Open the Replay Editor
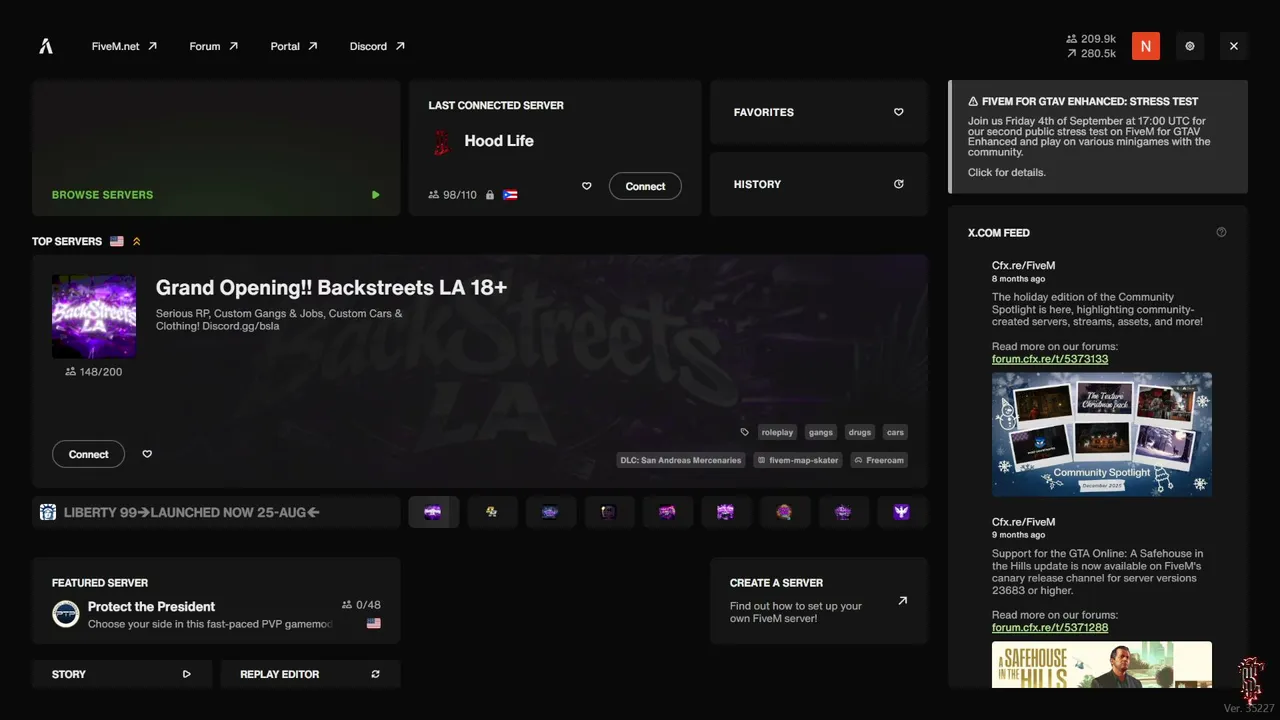The height and width of the screenshot is (720, 1280). pyautogui.click(x=310, y=674)
